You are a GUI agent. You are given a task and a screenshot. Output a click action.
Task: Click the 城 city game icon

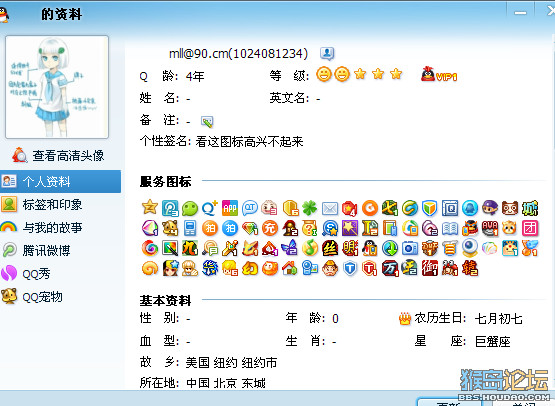click(530, 208)
